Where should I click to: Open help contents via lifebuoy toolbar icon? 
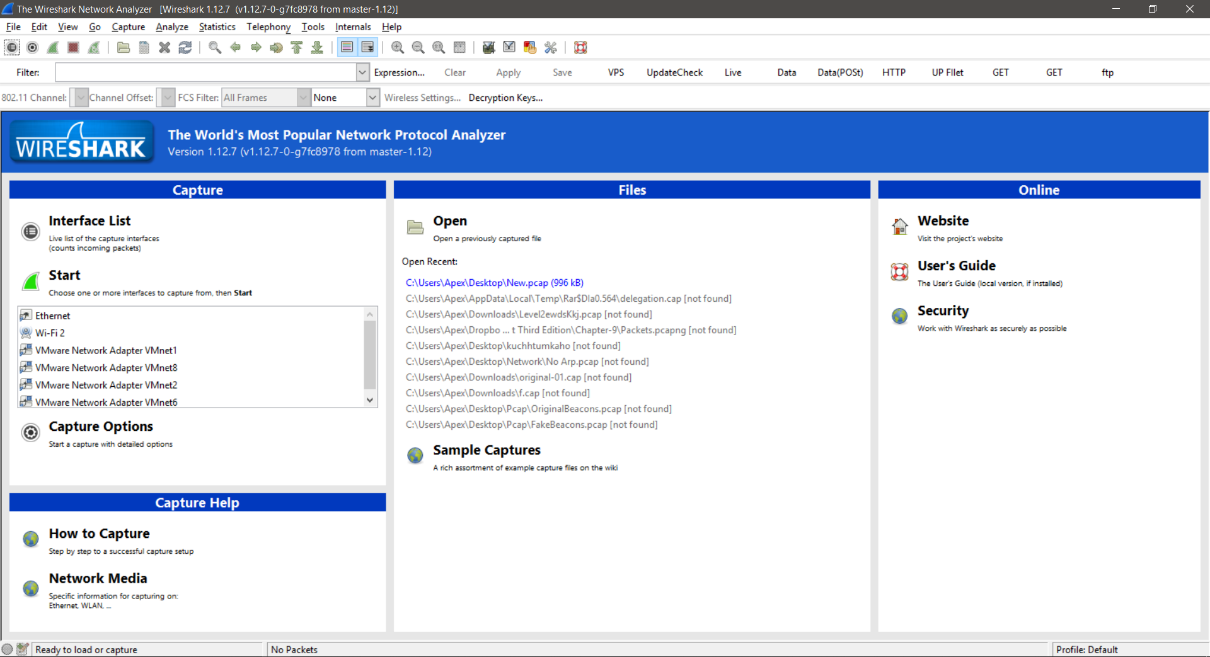(580, 47)
